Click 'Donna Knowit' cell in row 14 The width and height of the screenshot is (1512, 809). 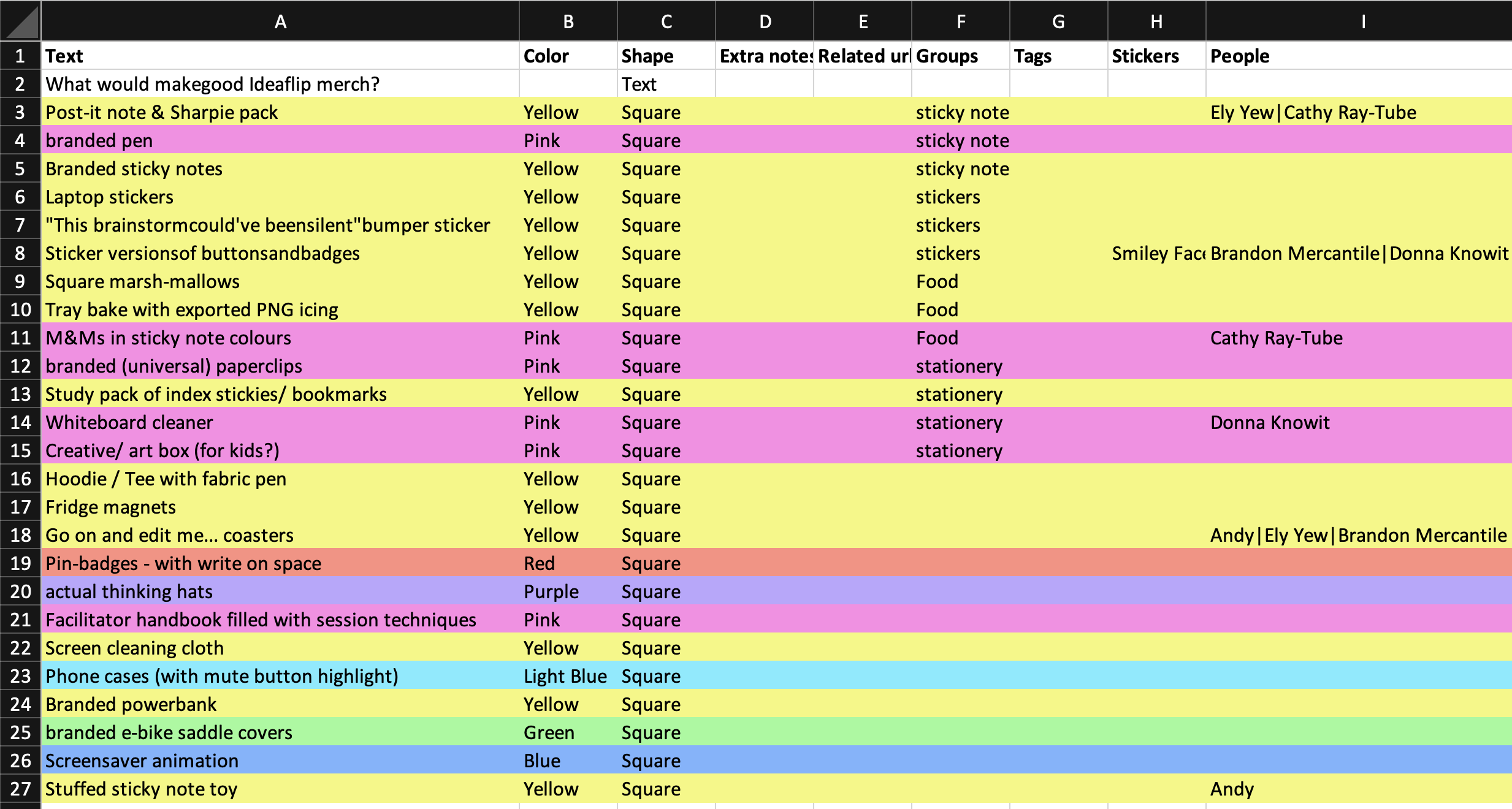(x=1359, y=422)
